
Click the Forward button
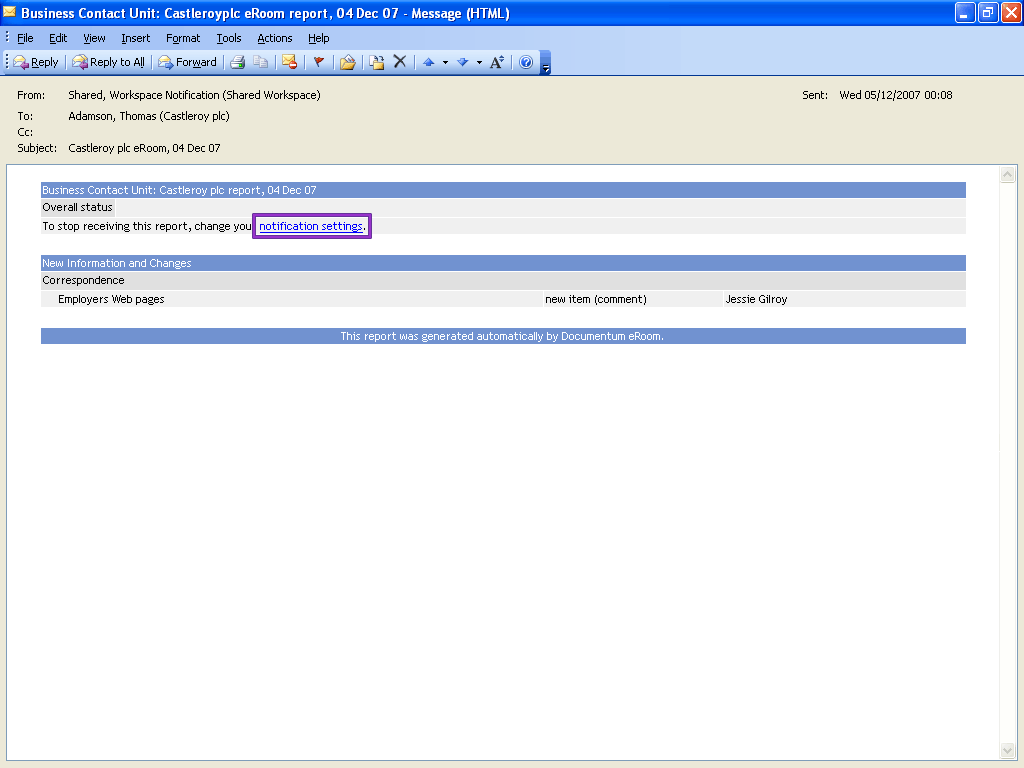(188, 62)
